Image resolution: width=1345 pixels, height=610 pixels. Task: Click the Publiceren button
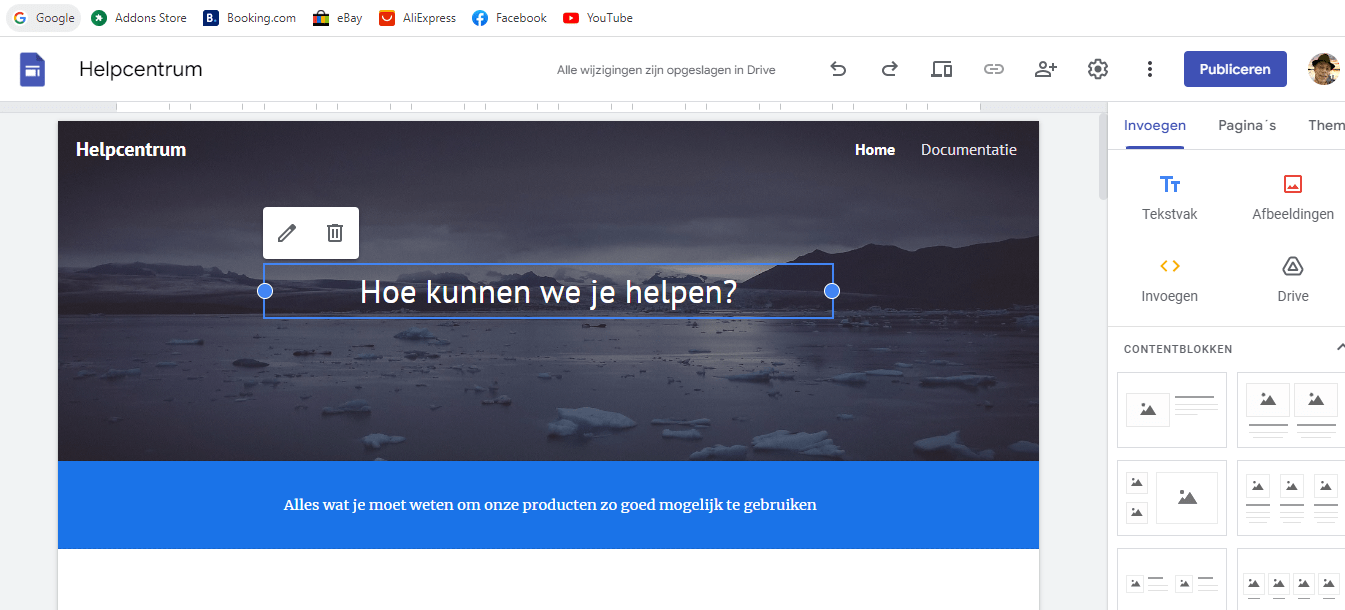click(1235, 69)
